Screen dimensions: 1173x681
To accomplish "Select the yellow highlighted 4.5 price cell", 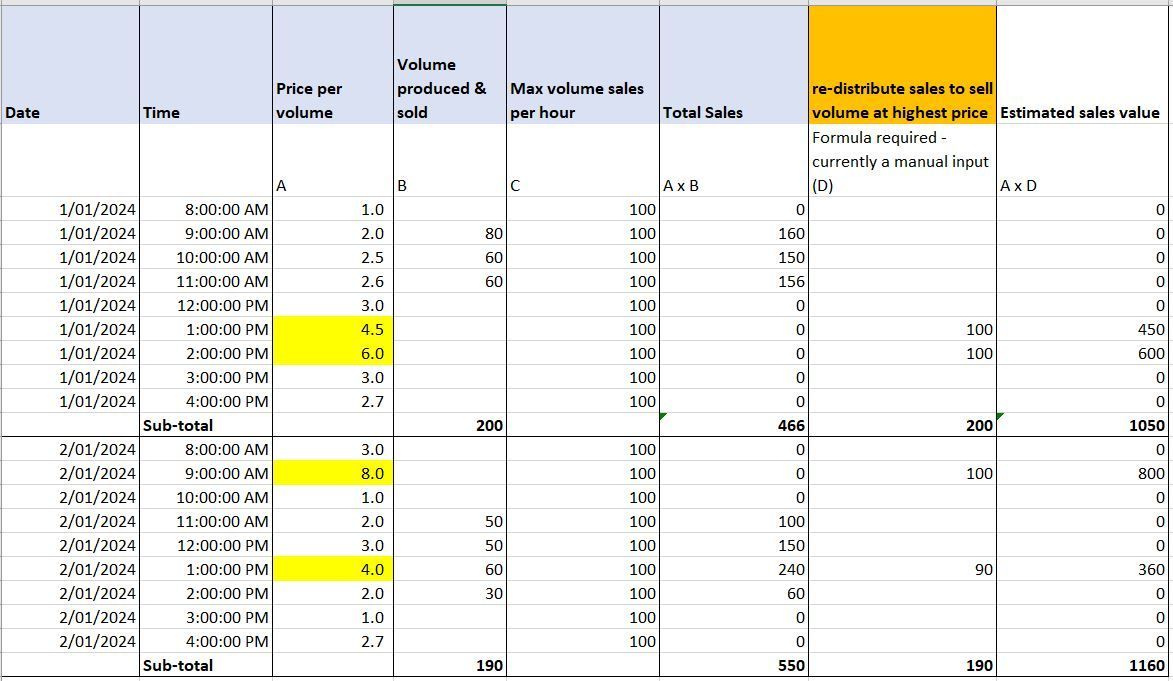I will pos(335,329).
